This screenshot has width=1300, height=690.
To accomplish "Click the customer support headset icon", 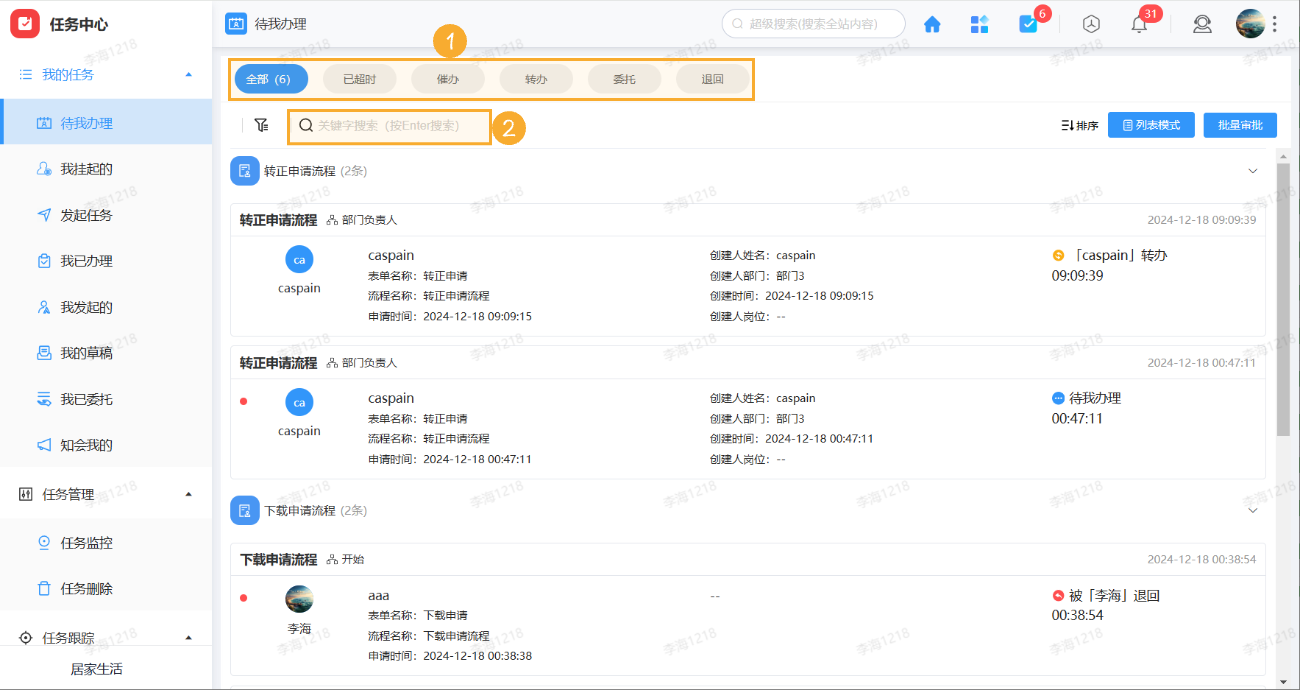I will click(x=1202, y=23).
